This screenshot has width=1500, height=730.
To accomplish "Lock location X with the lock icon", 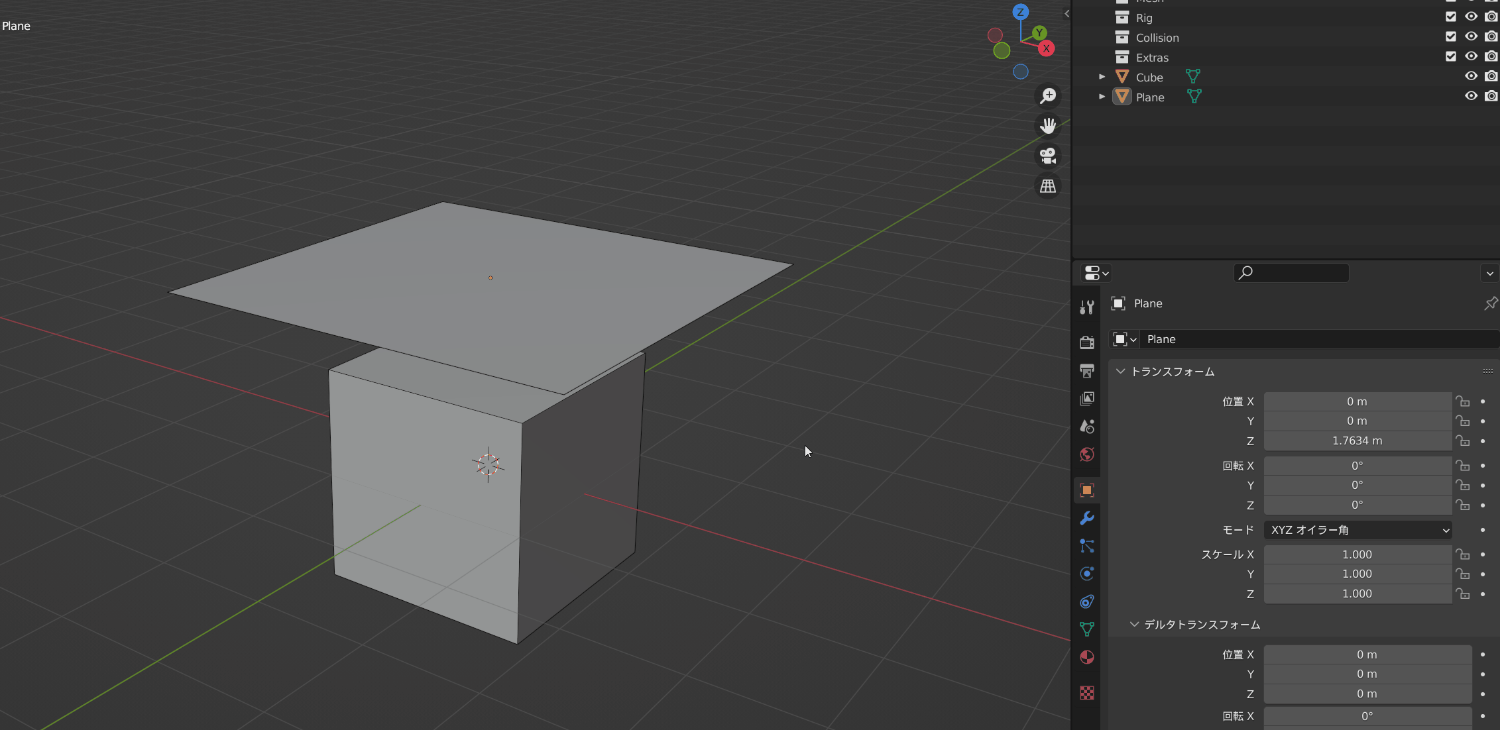I will pyautogui.click(x=1463, y=401).
